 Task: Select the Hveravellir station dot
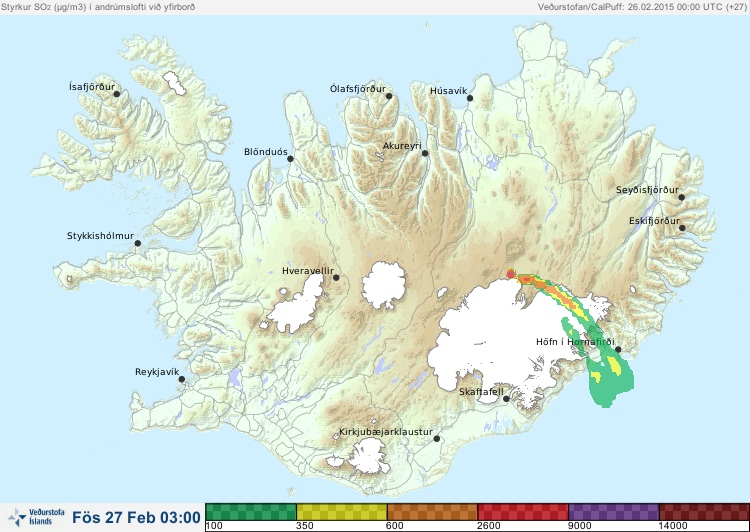336,277
